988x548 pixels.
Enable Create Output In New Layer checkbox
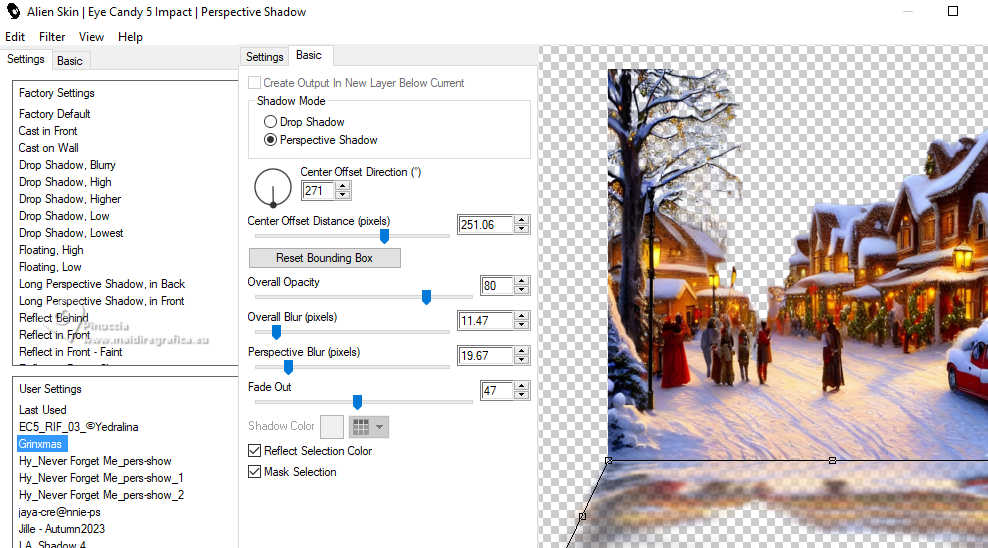click(255, 83)
